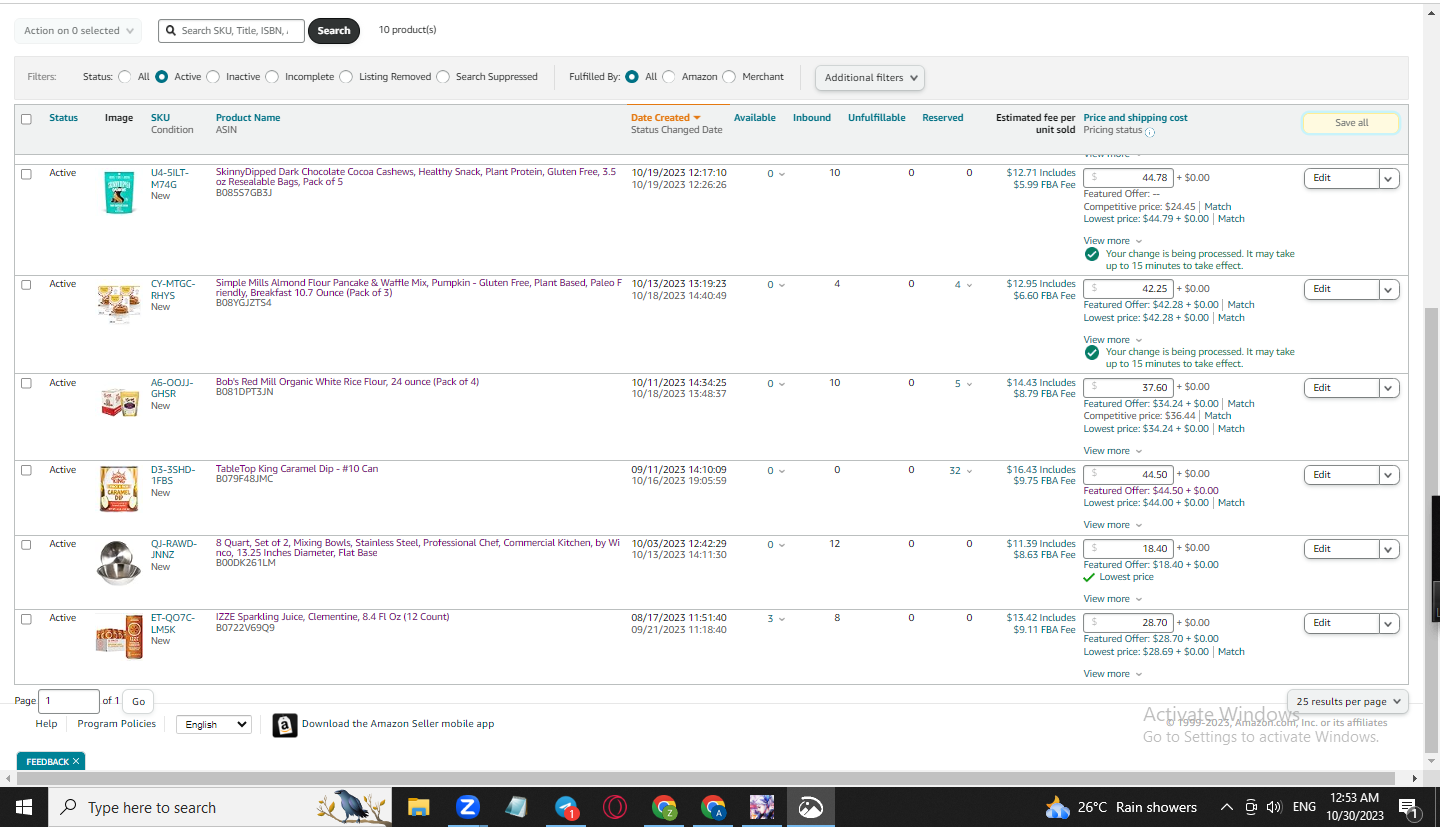The image size is (1440, 827).
Task: Select the SkinnyDipped Cashews row checkbox
Action: pyautogui.click(x=26, y=173)
